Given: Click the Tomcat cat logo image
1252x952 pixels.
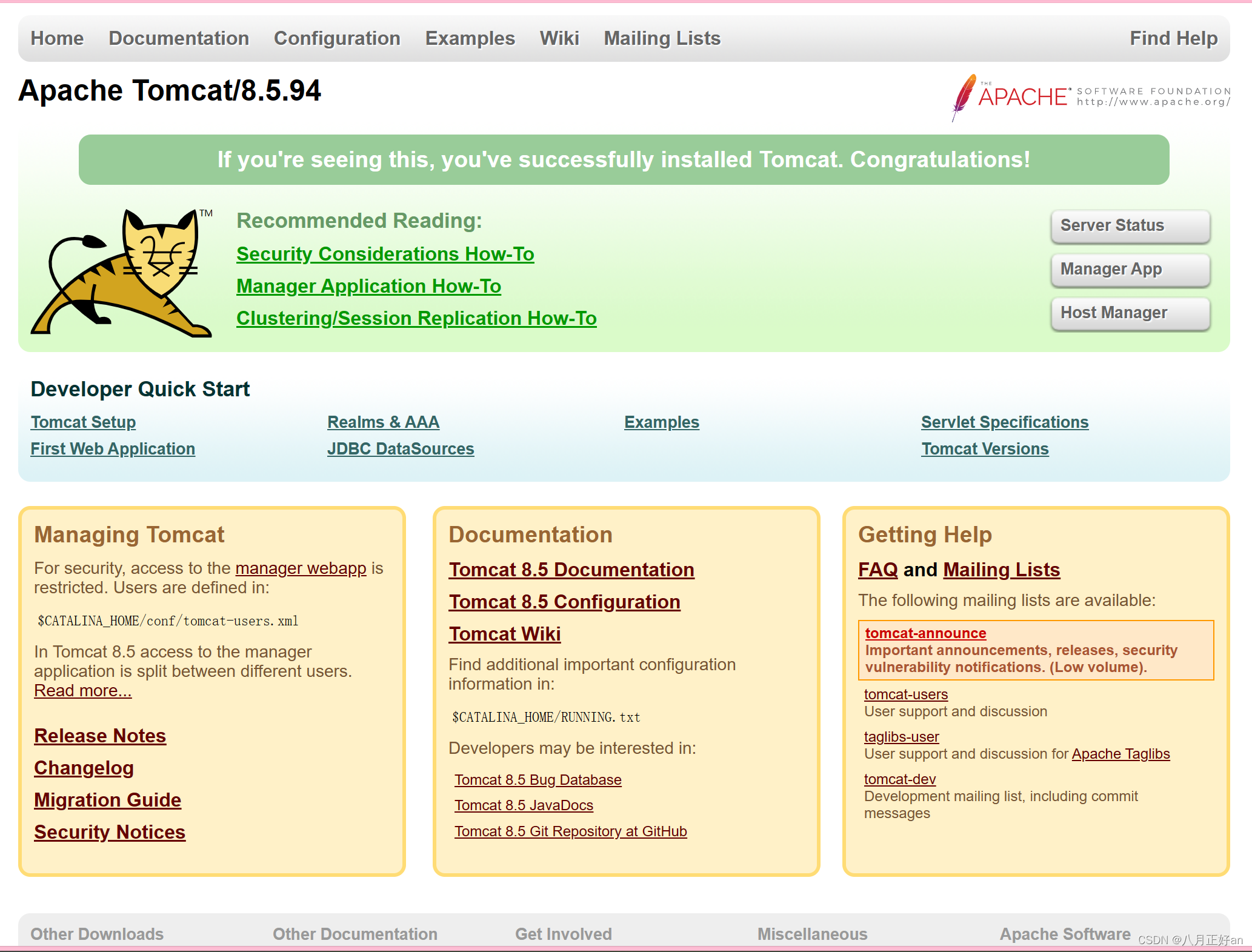Looking at the screenshot, I should pyautogui.click(x=122, y=273).
